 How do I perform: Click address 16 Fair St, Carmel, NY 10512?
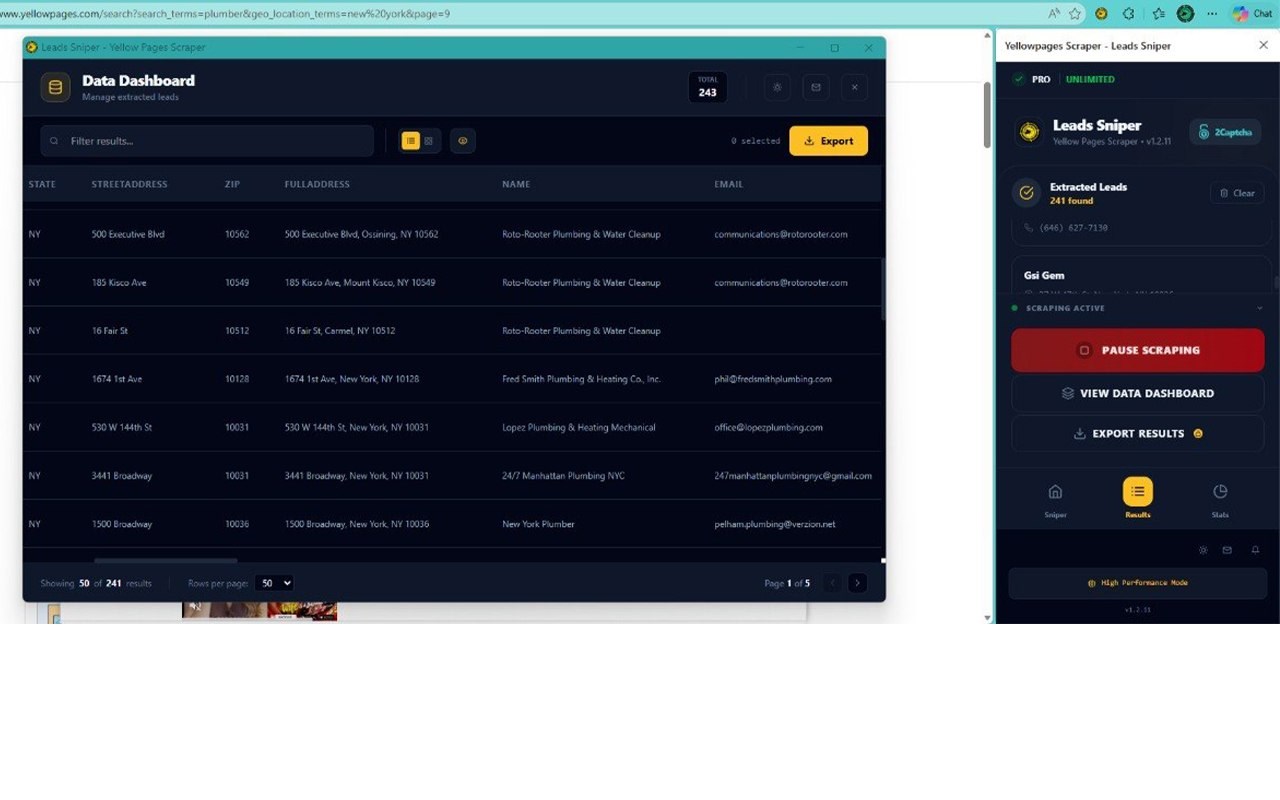tap(340, 331)
